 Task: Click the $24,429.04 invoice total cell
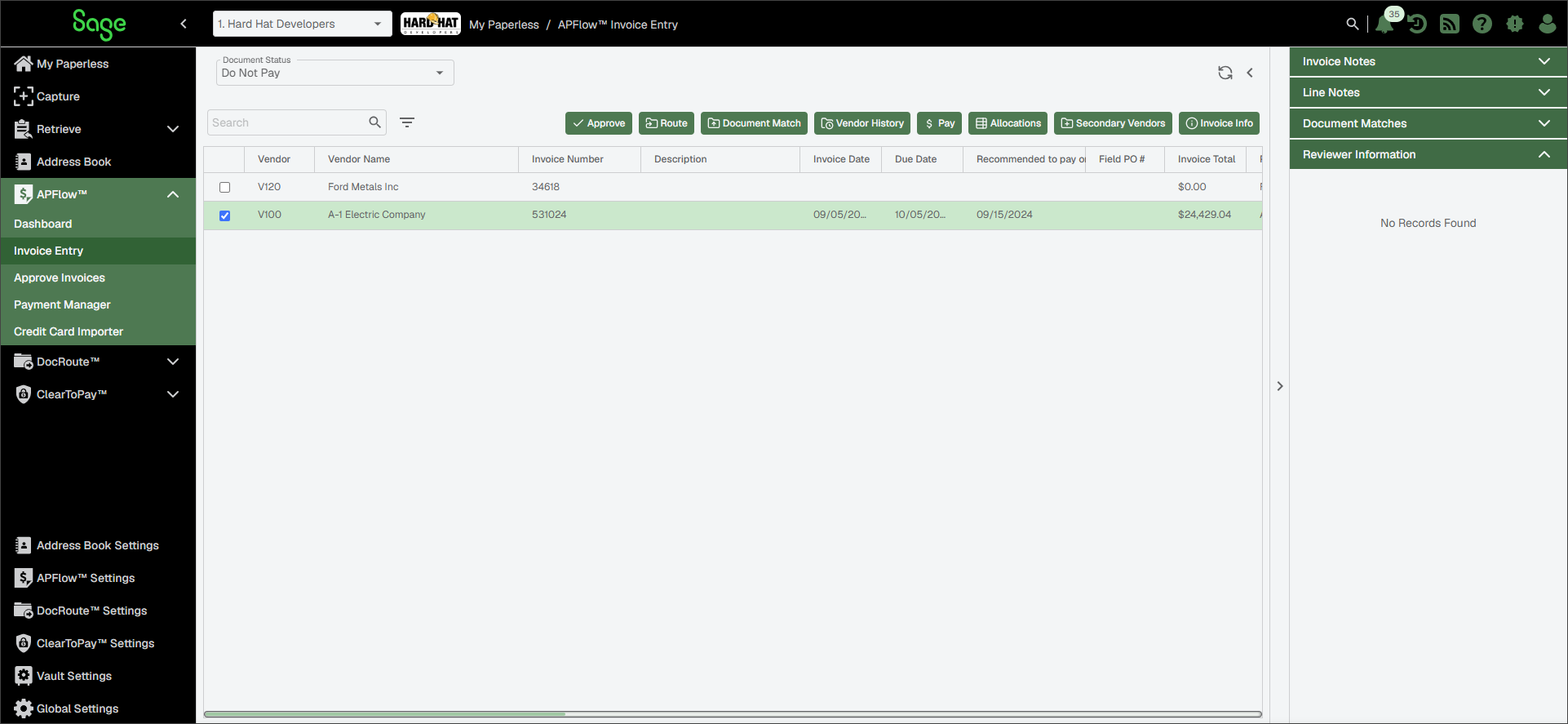(1204, 215)
